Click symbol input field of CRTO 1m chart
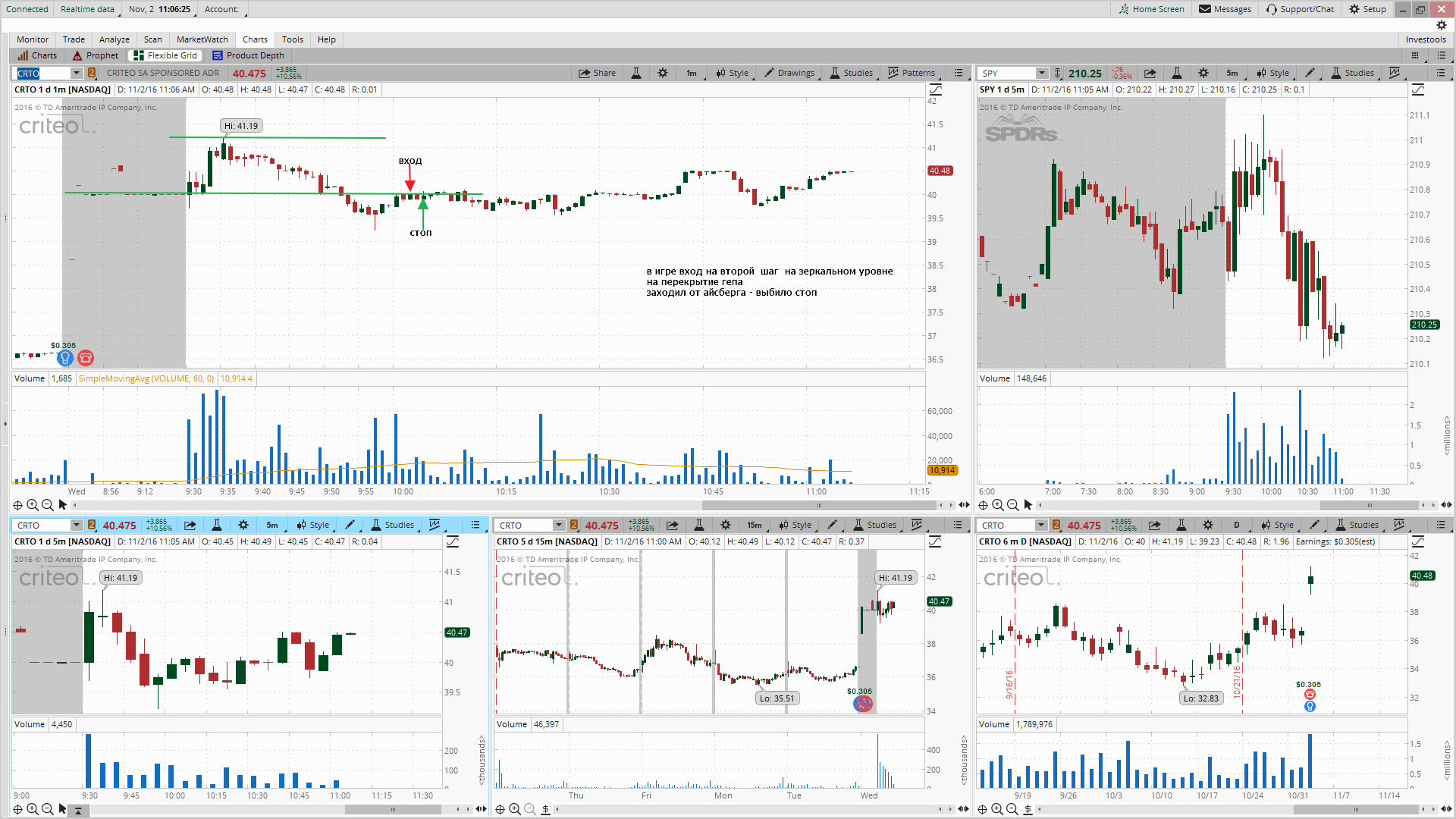Viewport: 1456px width, 819px height. 43,73
